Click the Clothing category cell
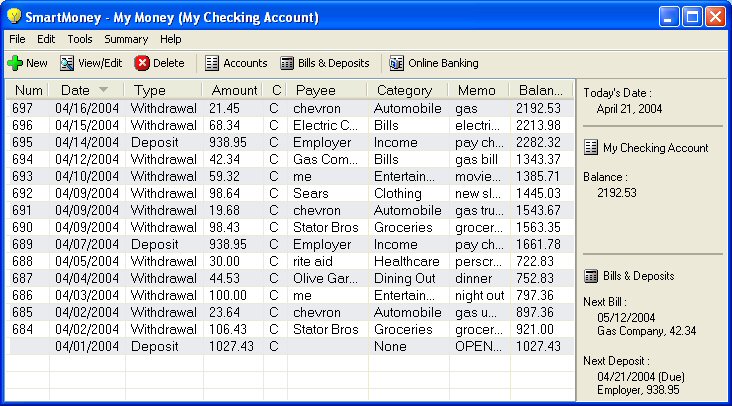732x406 pixels. (x=398, y=193)
